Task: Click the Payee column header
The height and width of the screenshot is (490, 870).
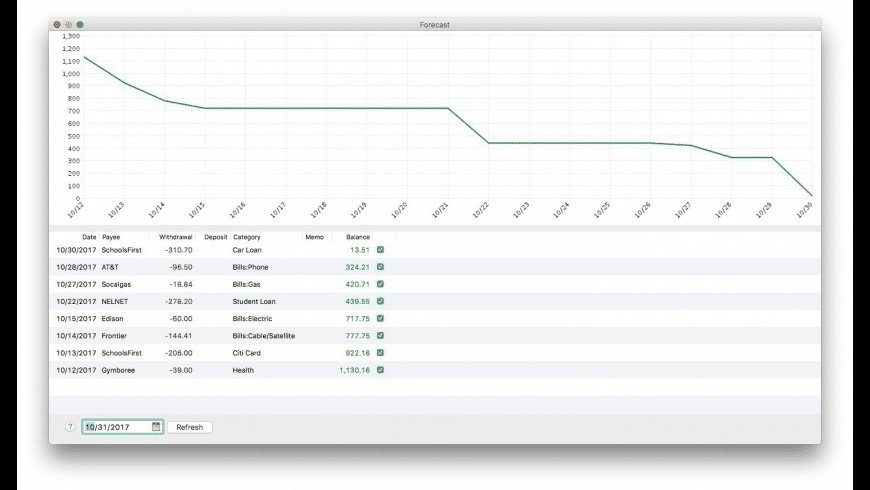Action: [x=112, y=237]
